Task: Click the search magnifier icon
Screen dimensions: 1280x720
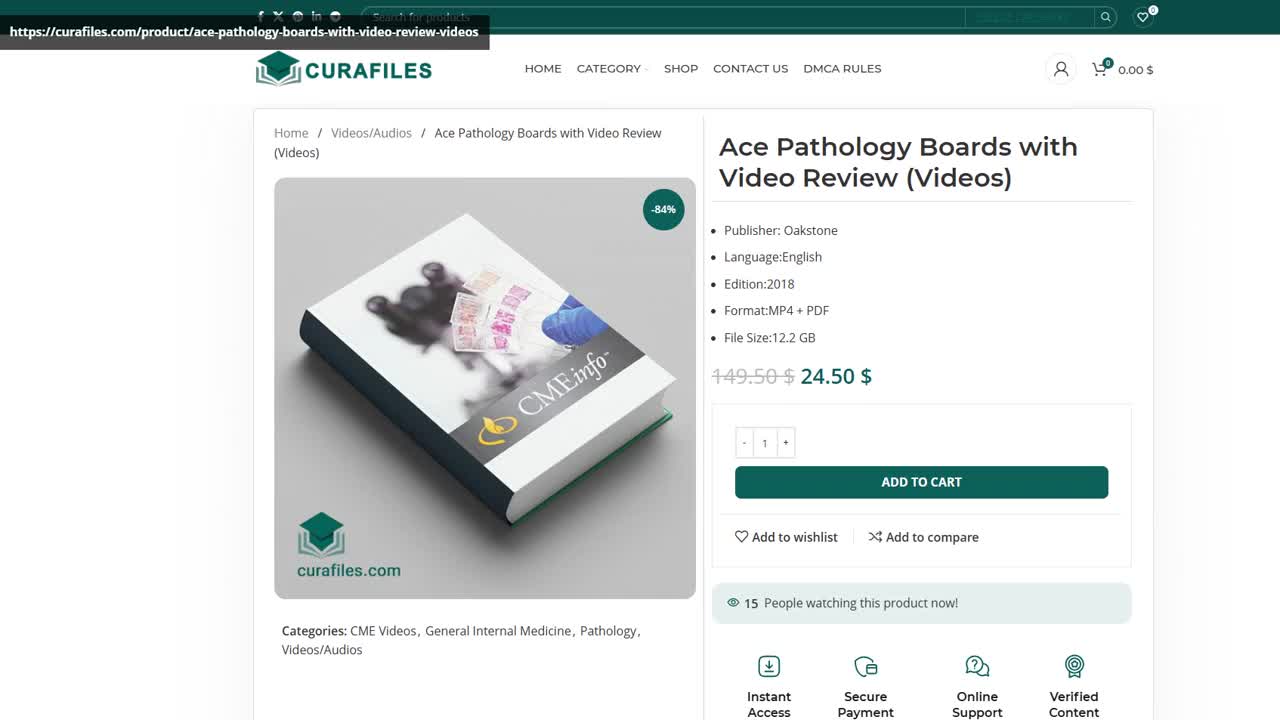Action: (1105, 17)
